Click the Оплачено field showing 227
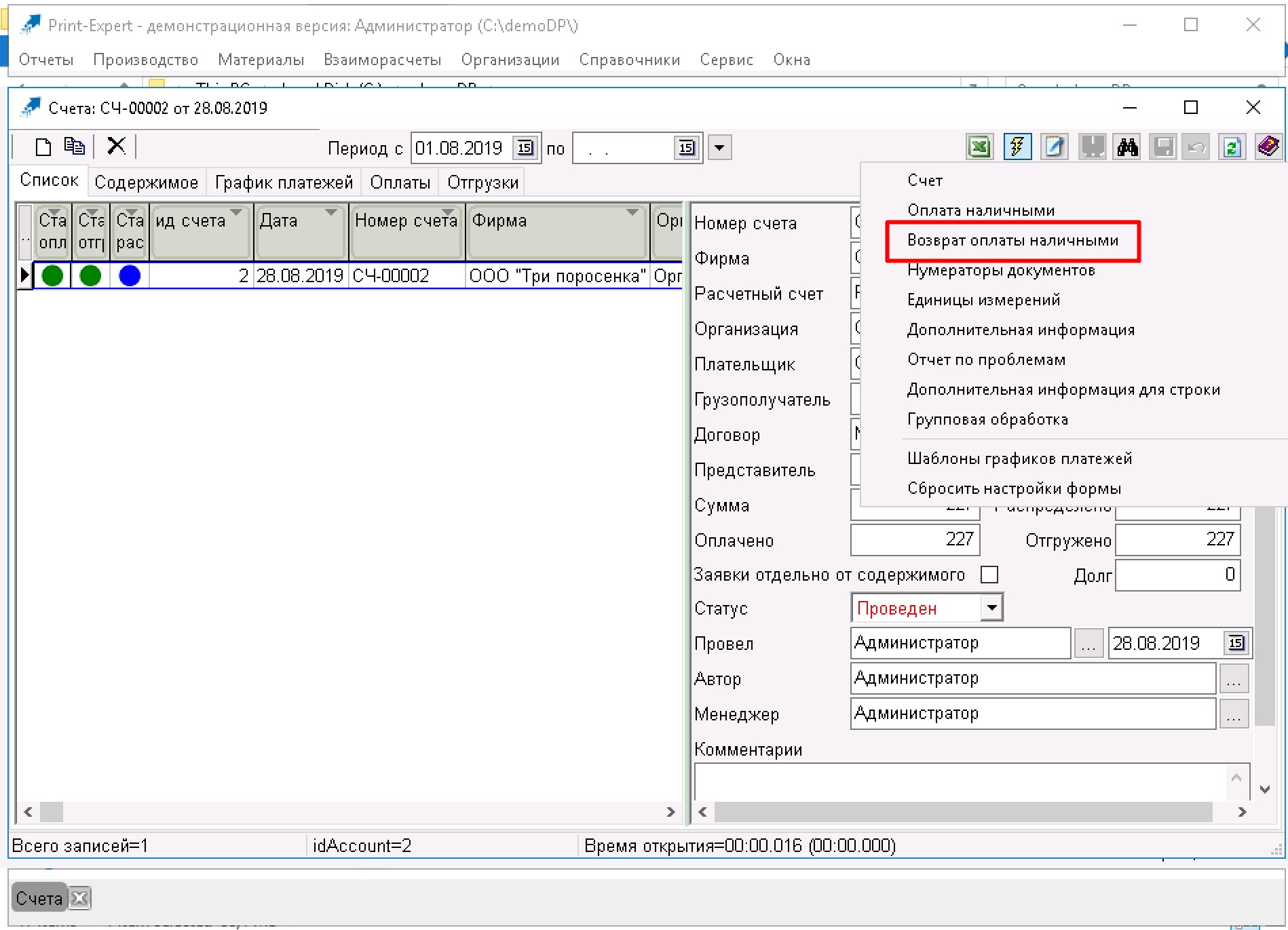 point(914,540)
